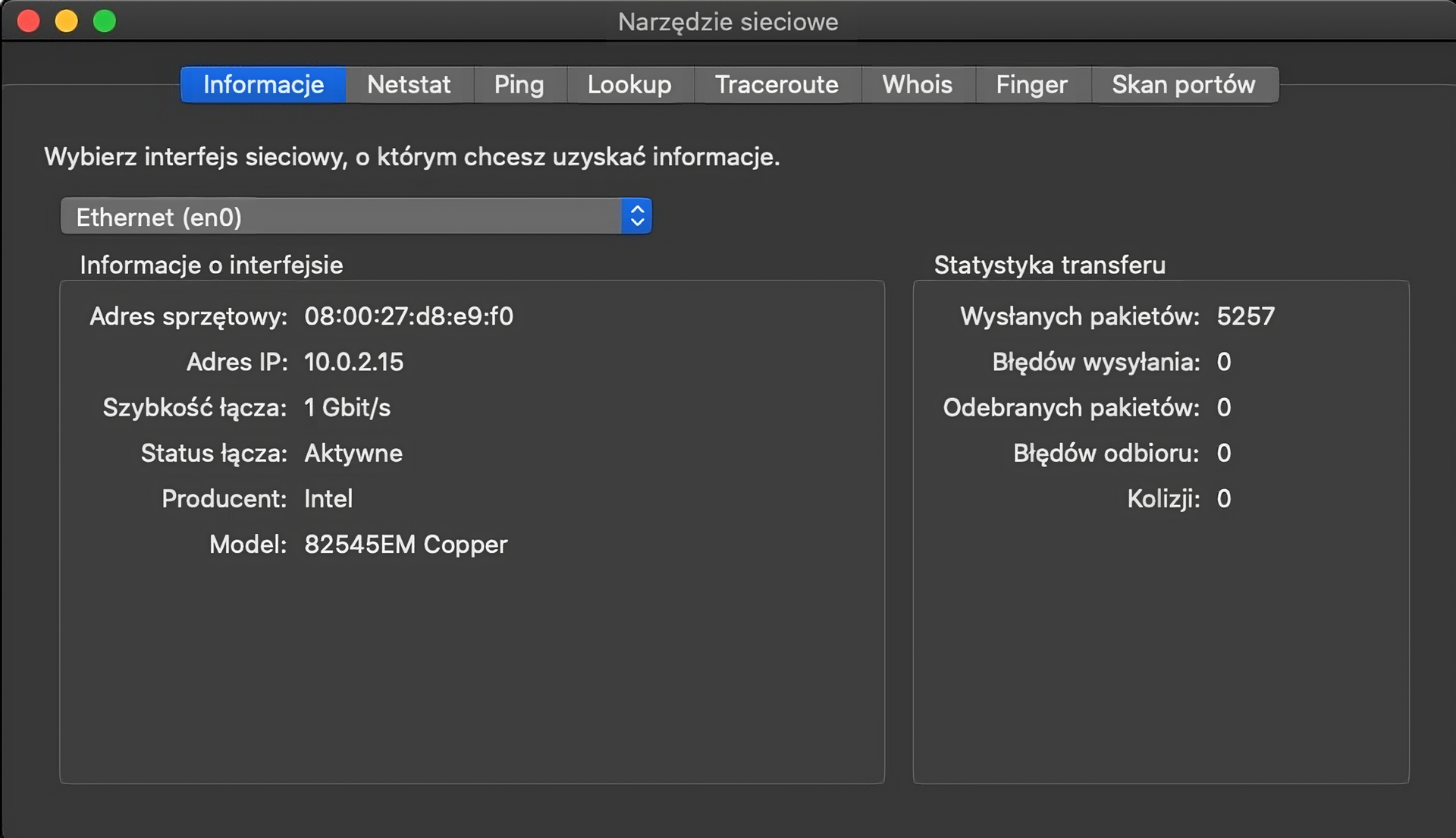1456x838 pixels.
Task: Close the Narzędzie sieciowe window
Action: pyautogui.click(x=28, y=20)
